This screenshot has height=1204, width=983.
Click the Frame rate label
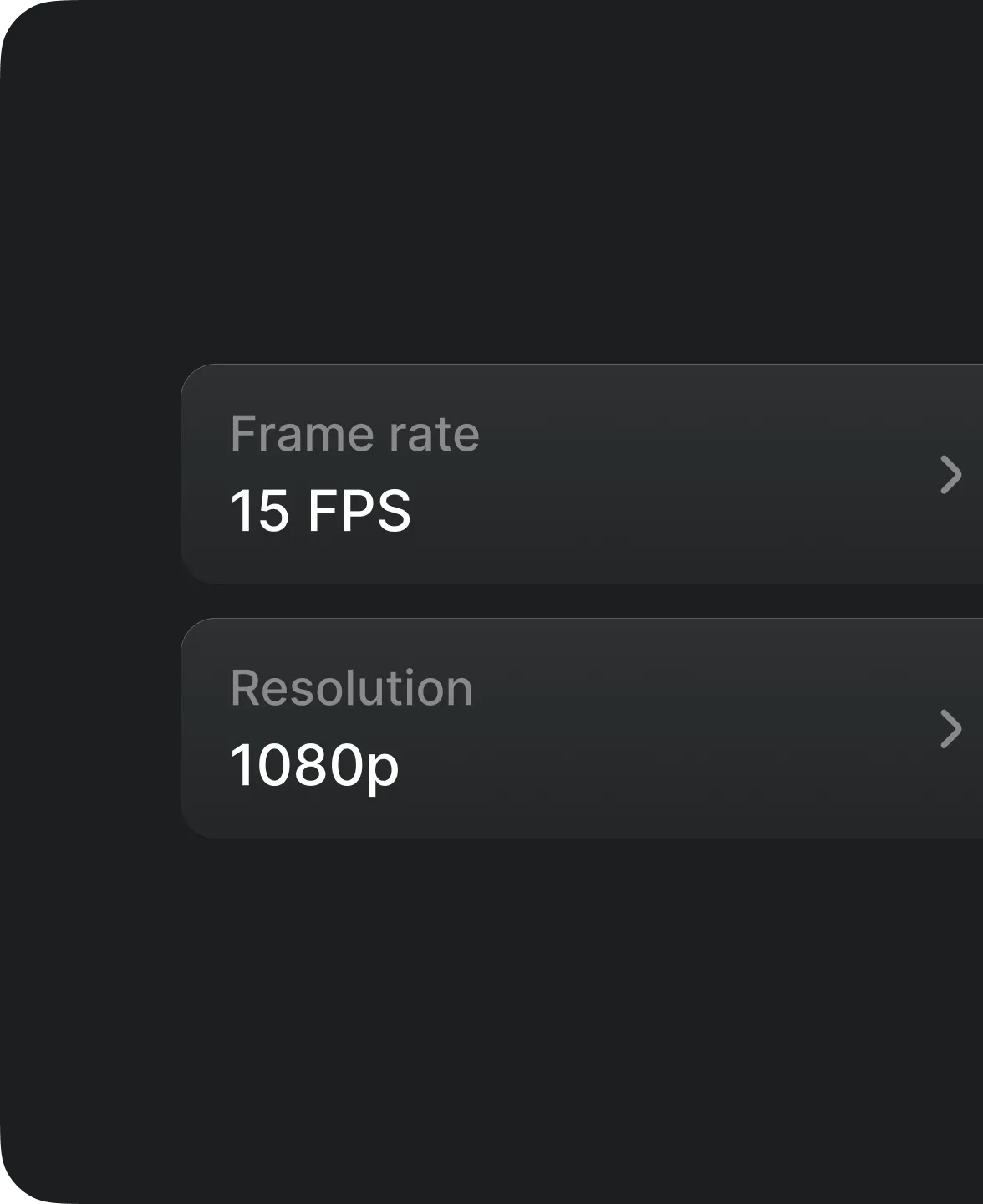(354, 433)
